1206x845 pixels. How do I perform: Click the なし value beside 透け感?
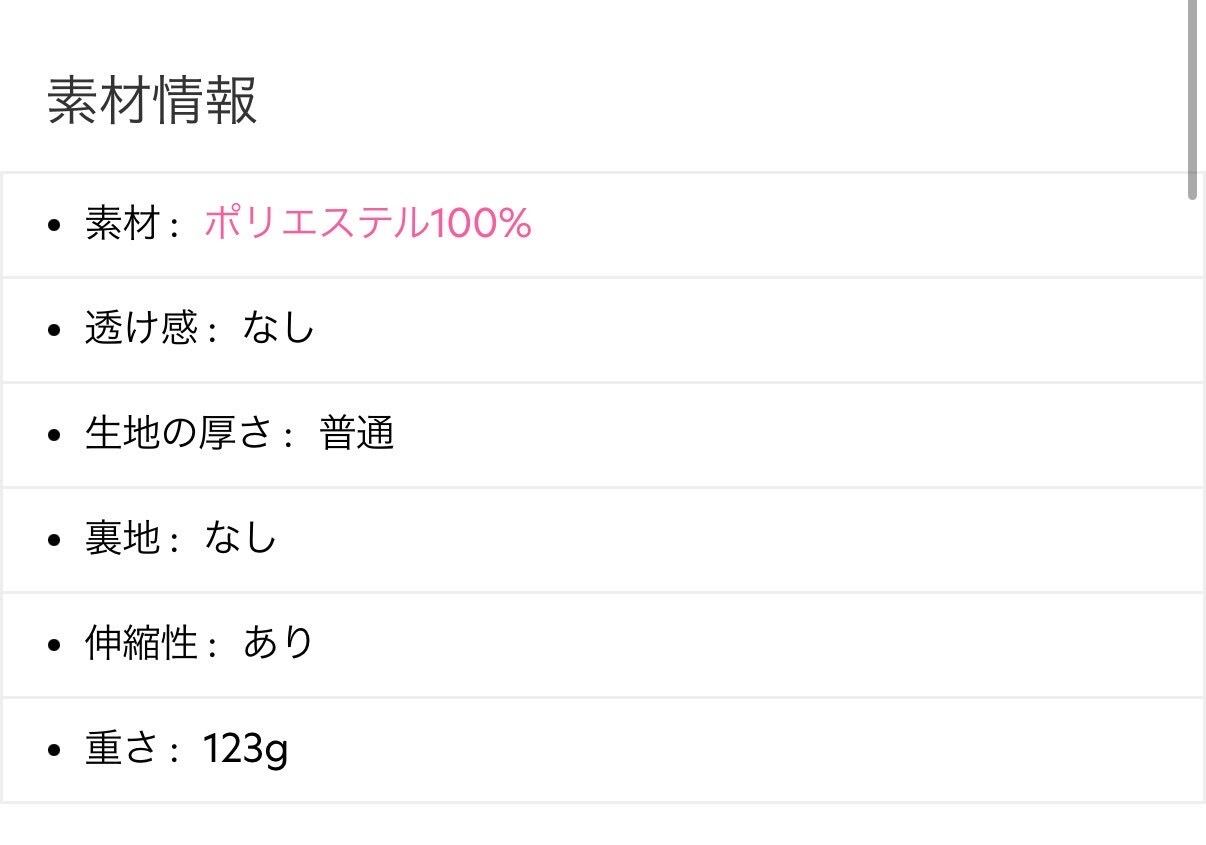click(278, 328)
